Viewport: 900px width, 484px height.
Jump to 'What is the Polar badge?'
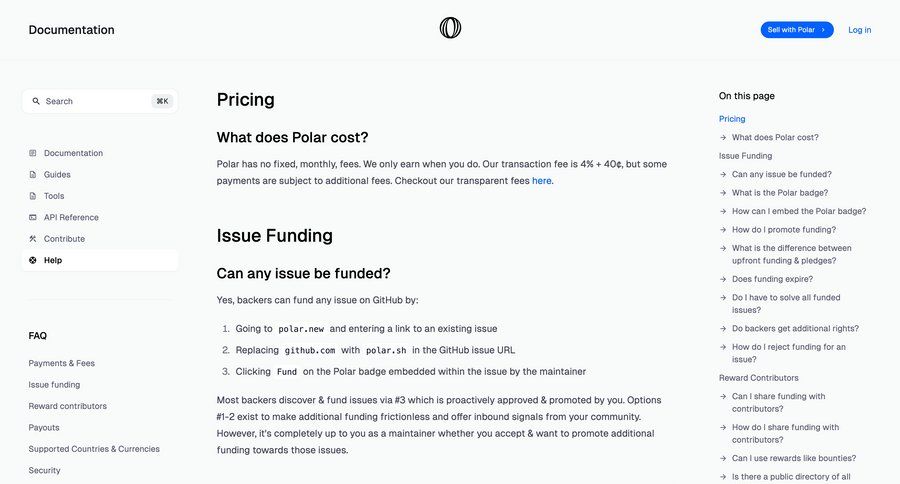click(780, 193)
